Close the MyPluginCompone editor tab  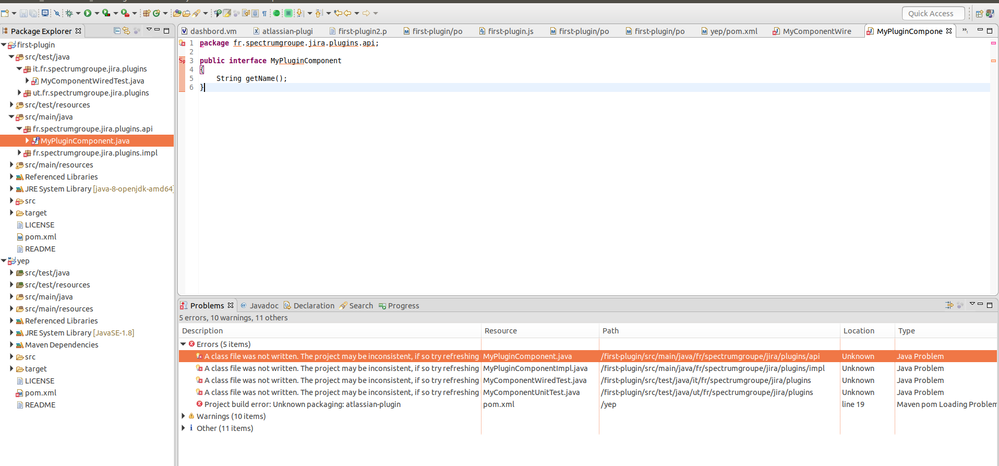pyautogui.click(x=949, y=31)
